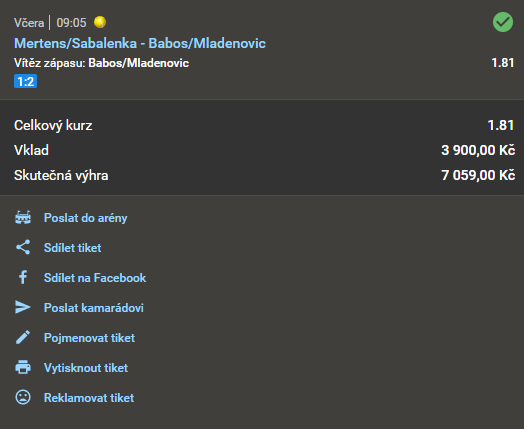Open Reklamovat tiket
The width and height of the screenshot is (524, 429).
(x=89, y=398)
